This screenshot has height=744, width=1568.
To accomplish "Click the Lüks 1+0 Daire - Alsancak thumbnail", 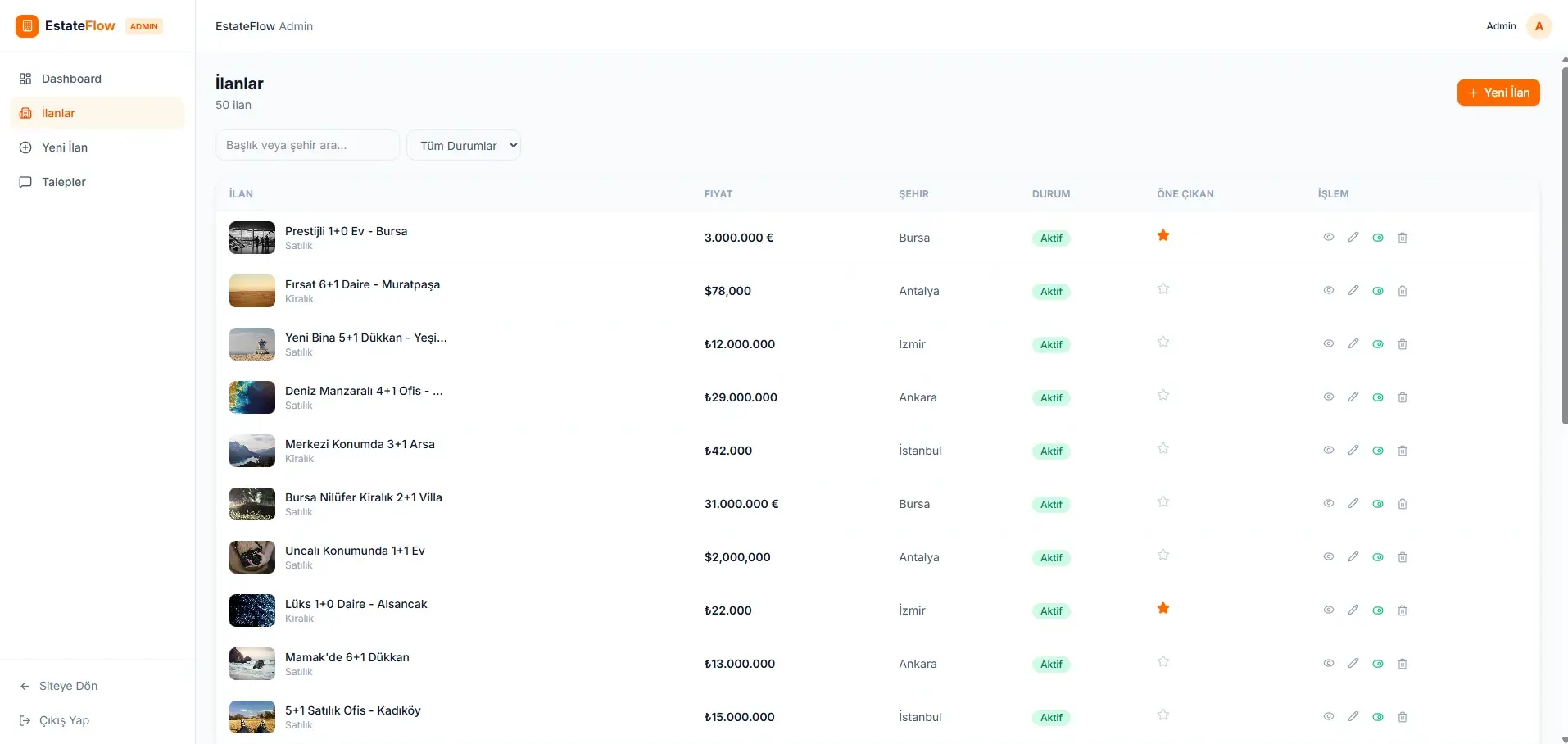I will pyautogui.click(x=252, y=610).
